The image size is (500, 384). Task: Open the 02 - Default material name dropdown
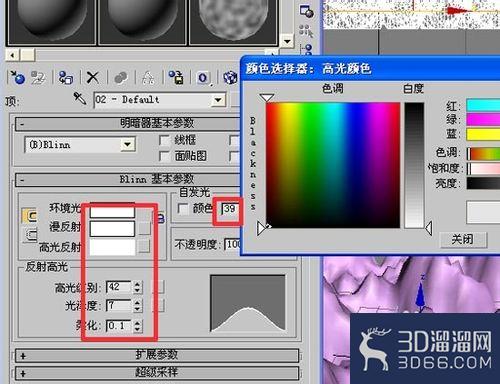pos(218,100)
